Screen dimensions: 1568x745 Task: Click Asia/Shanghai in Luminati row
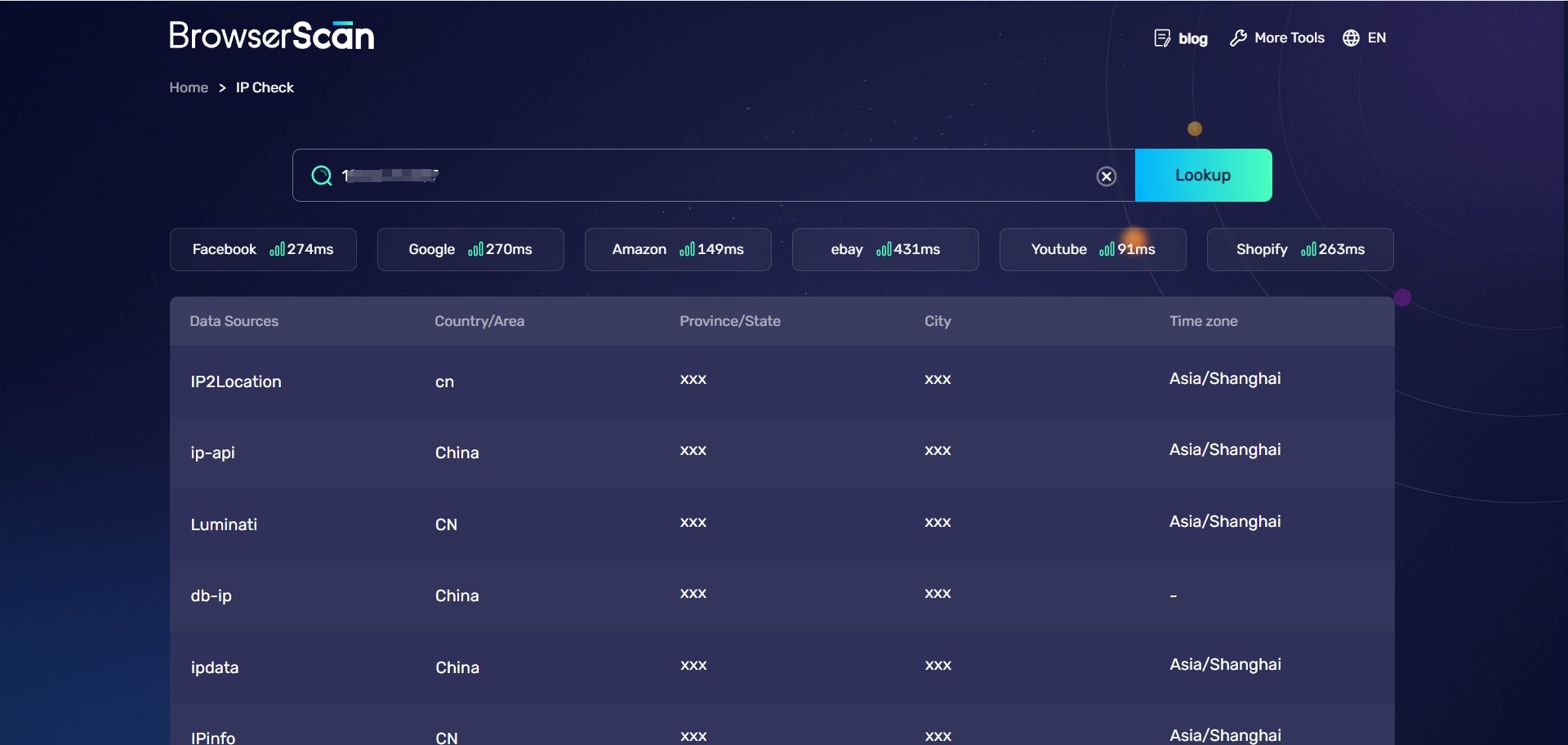(x=1225, y=521)
